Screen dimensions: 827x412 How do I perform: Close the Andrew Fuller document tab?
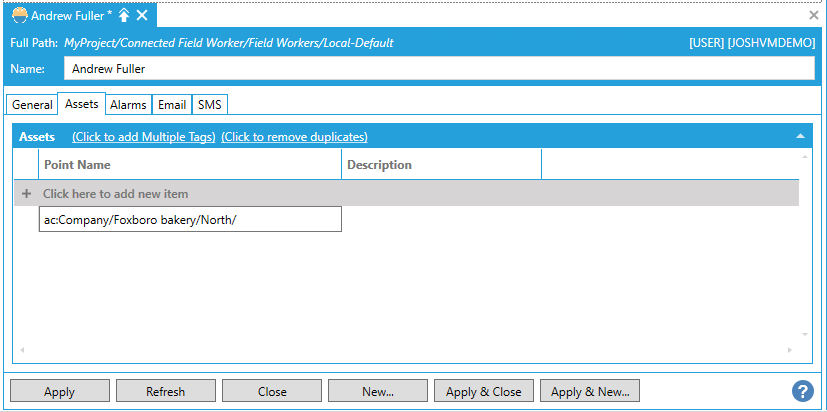coord(142,15)
